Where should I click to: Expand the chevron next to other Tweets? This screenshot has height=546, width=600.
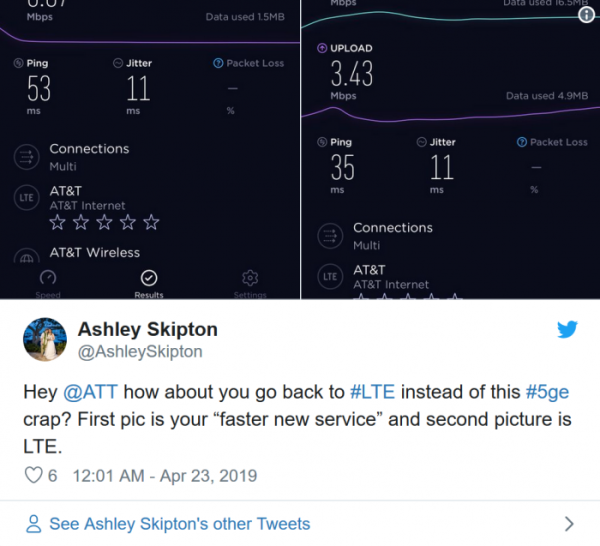tap(569, 524)
